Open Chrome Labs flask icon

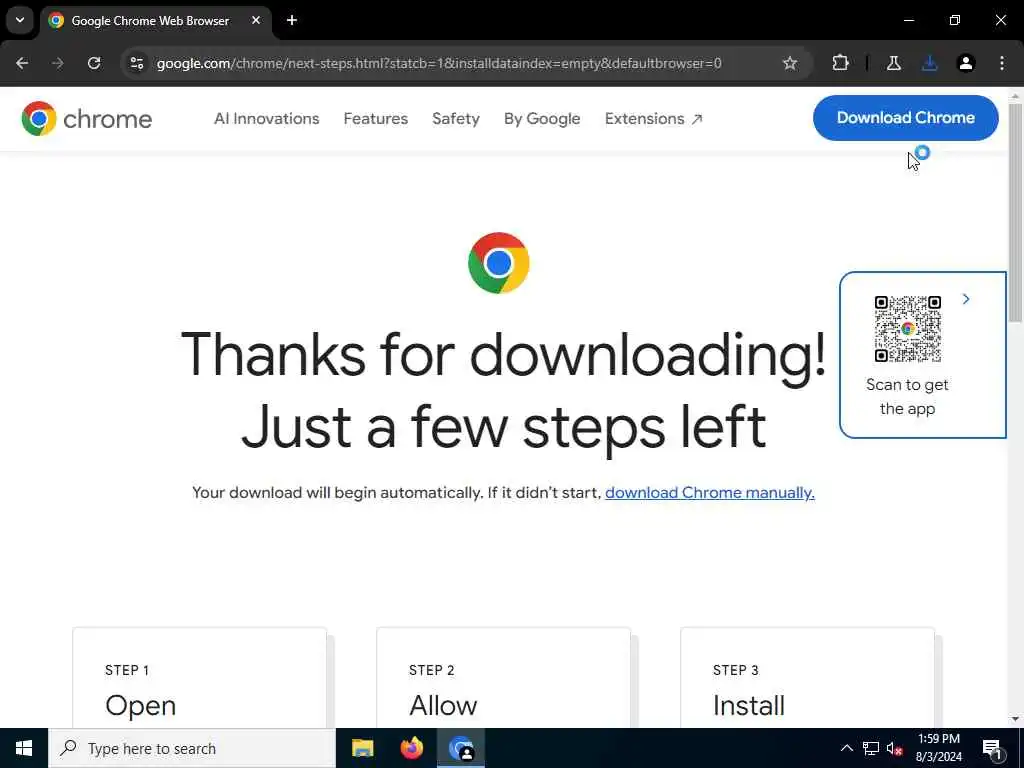click(x=893, y=63)
